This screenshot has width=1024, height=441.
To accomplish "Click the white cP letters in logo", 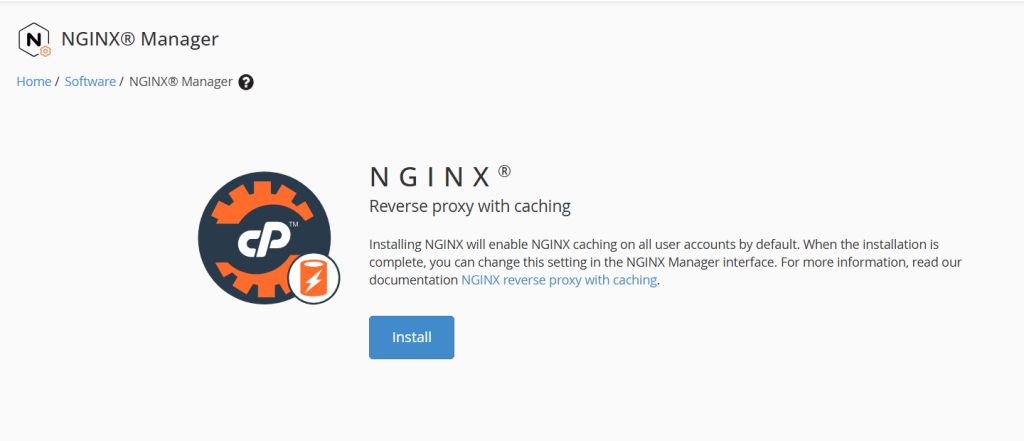I will [x=259, y=240].
